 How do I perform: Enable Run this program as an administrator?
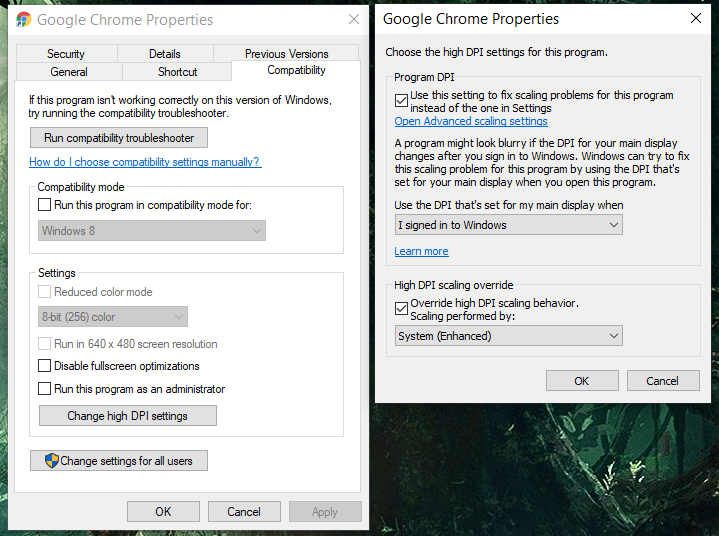[x=44, y=388]
